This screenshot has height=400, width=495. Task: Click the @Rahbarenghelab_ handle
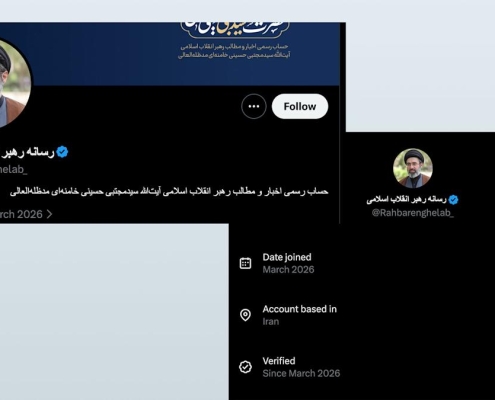click(413, 213)
